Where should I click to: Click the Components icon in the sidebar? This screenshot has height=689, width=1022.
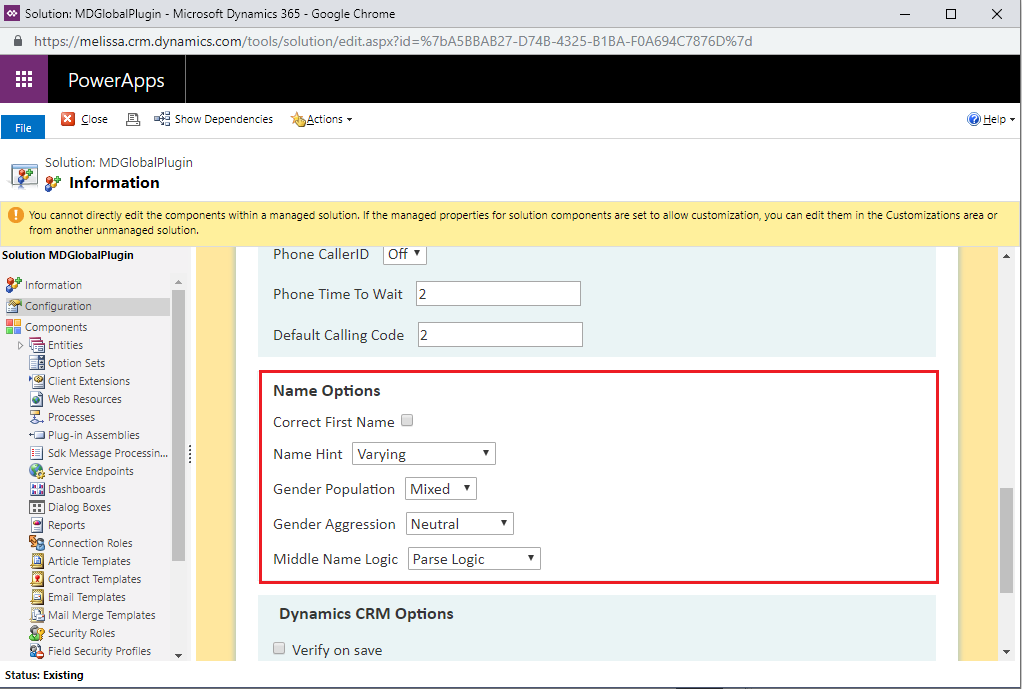point(13,327)
